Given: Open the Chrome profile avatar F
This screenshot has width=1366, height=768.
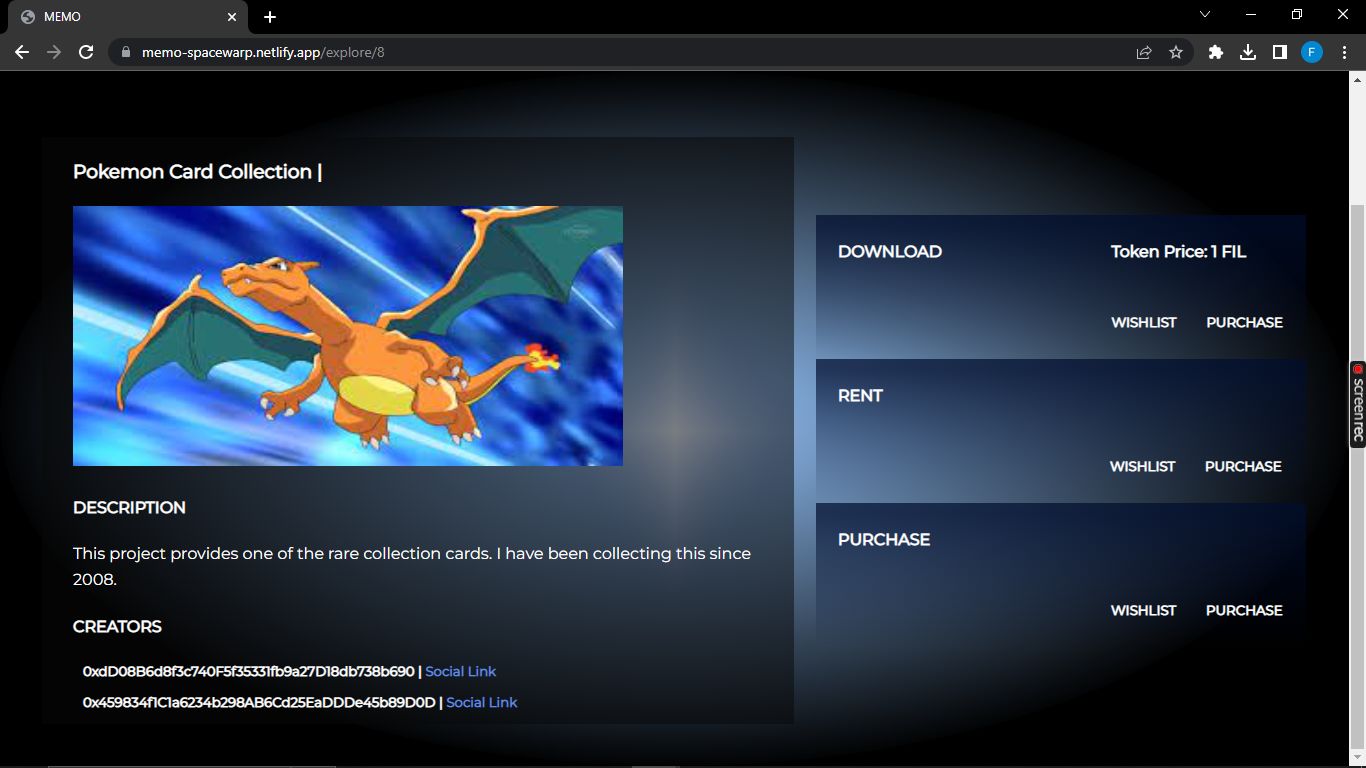Looking at the screenshot, I should [x=1312, y=52].
